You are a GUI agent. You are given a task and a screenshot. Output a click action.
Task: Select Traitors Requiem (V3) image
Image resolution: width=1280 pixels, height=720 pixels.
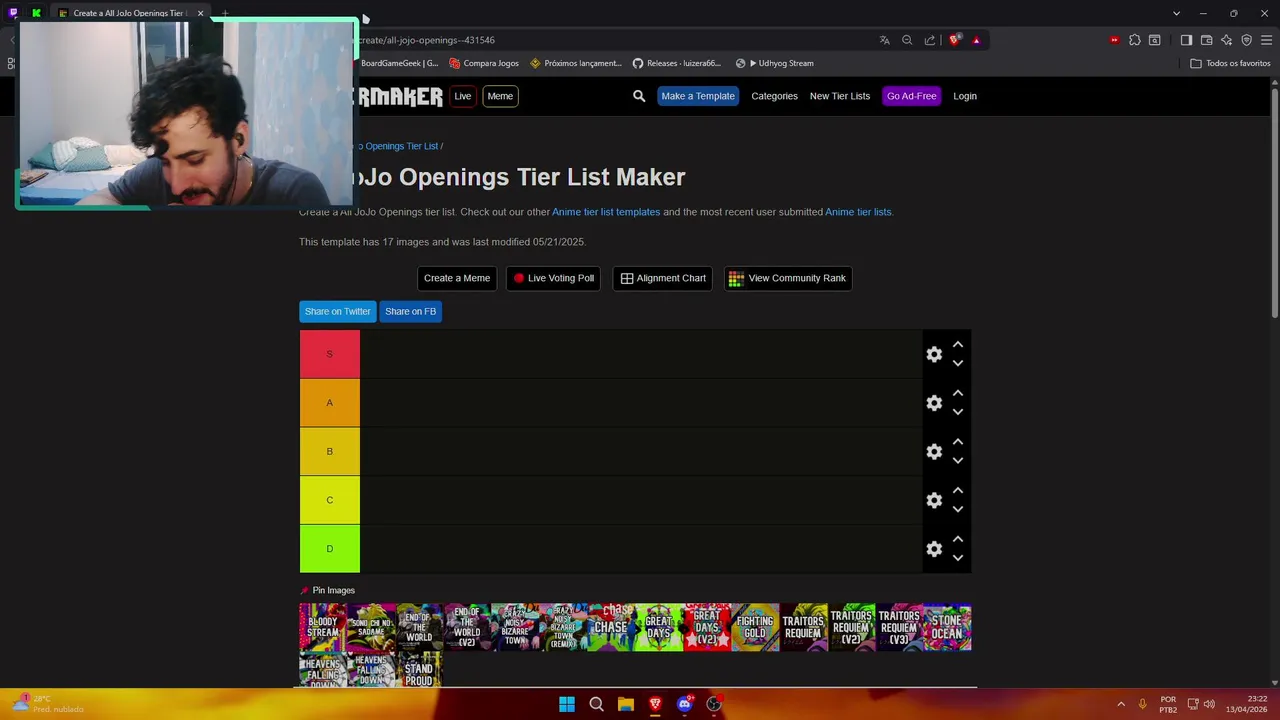tap(899, 627)
